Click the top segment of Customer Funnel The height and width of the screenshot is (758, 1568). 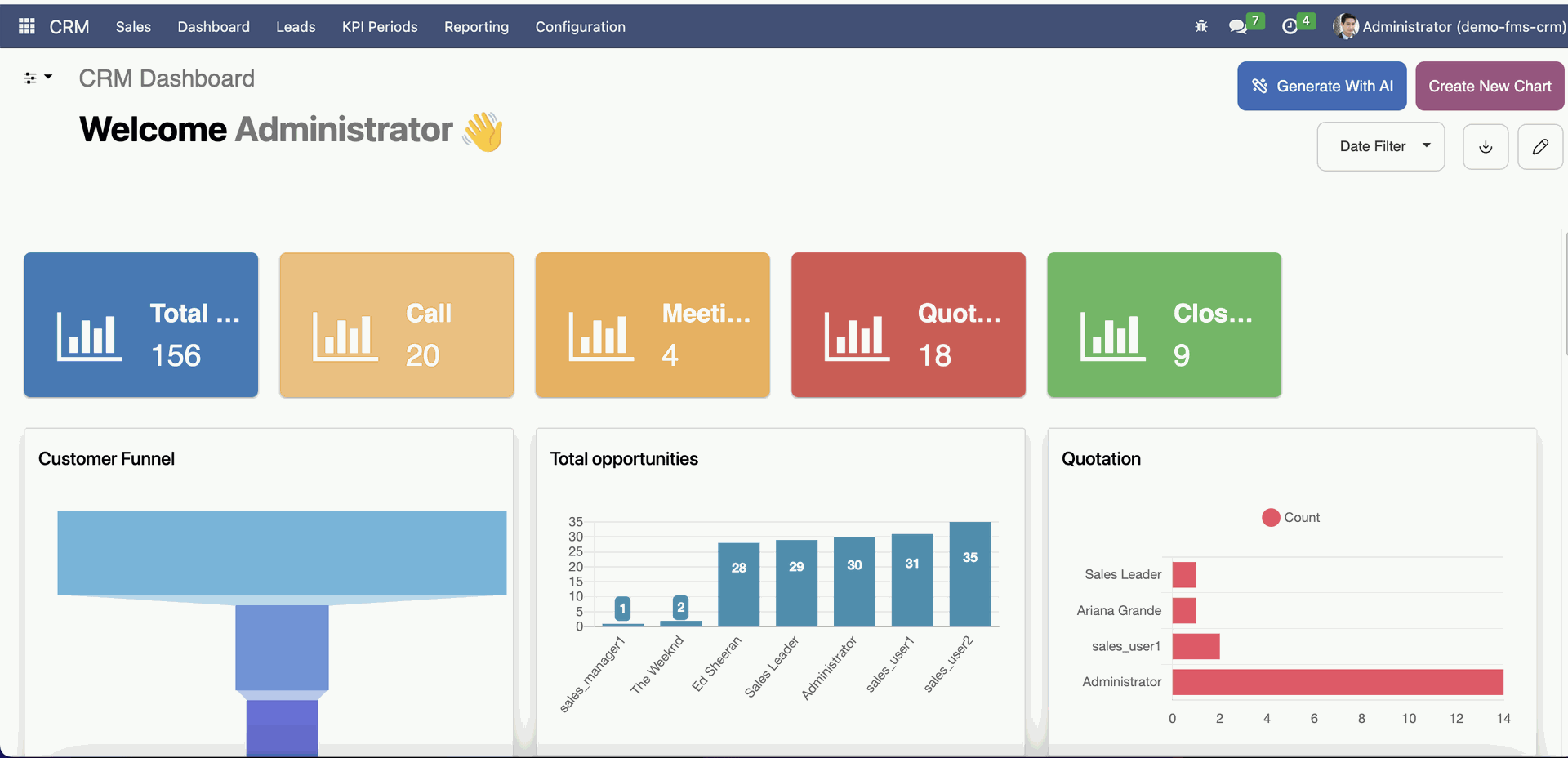282,553
